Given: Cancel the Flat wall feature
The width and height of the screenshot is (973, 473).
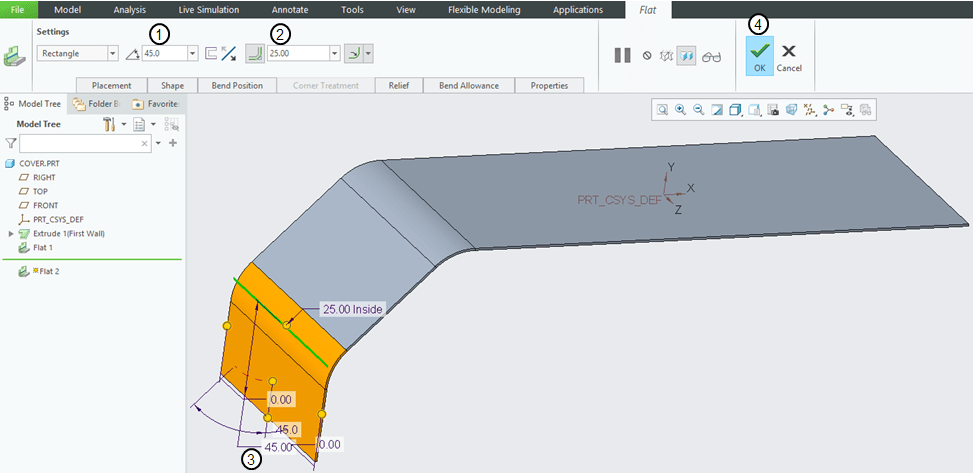Looking at the screenshot, I should click(x=789, y=55).
